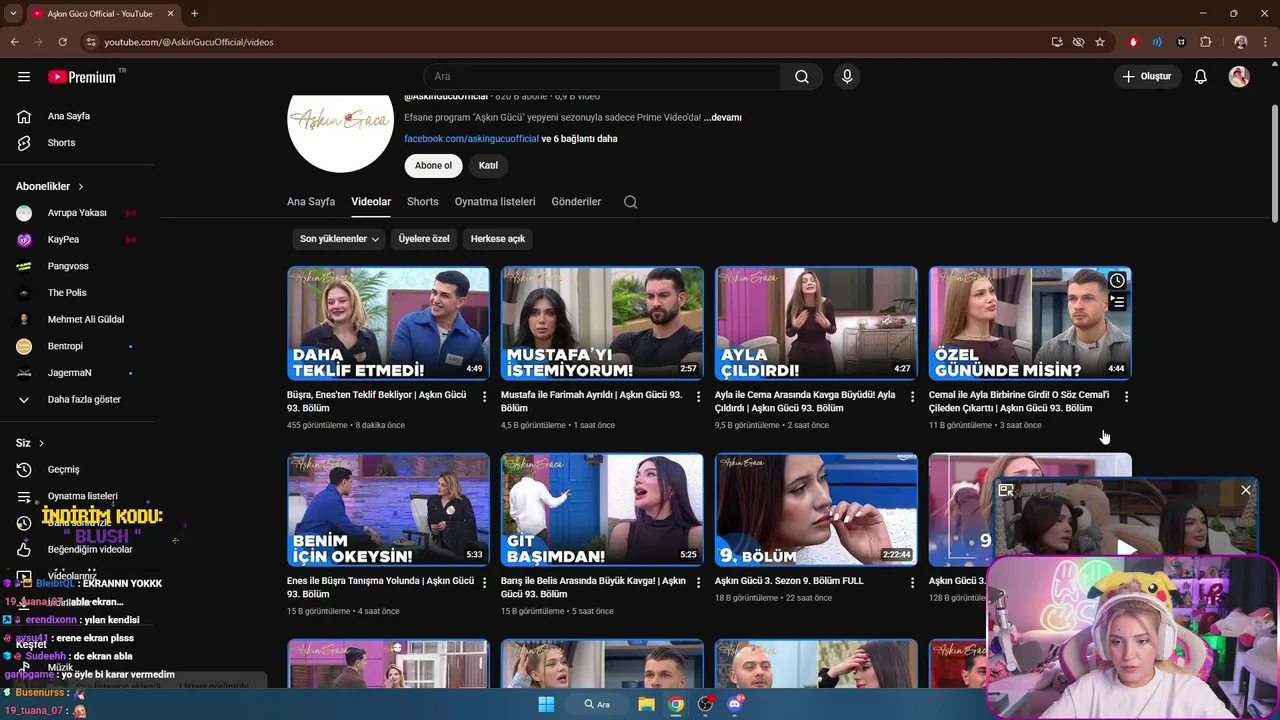Open options for Ayla ile Cema video
This screenshot has width=1280, height=720.
tap(912, 397)
